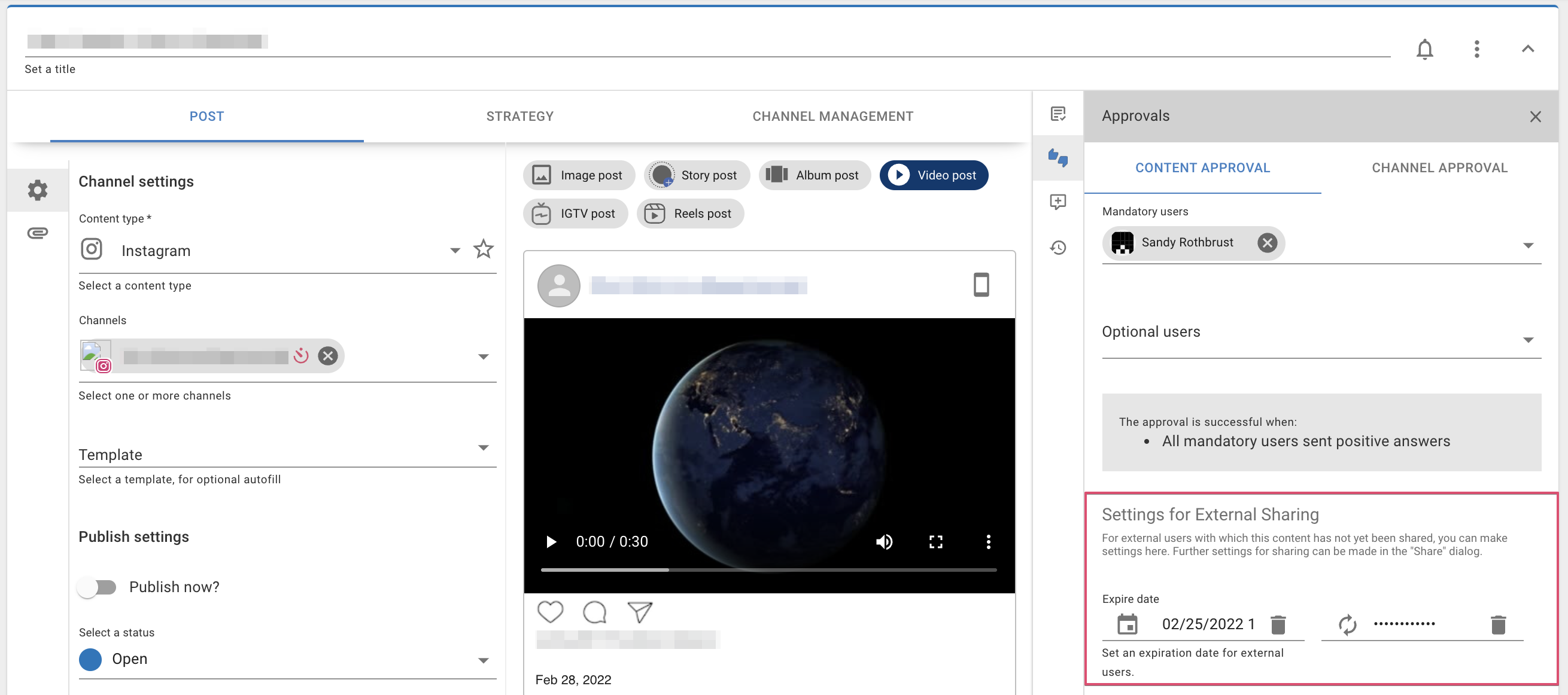Image resolution: width=1568 pixels, height=695 pixels.
Task: Select Image post type
Action: point(578,175)
